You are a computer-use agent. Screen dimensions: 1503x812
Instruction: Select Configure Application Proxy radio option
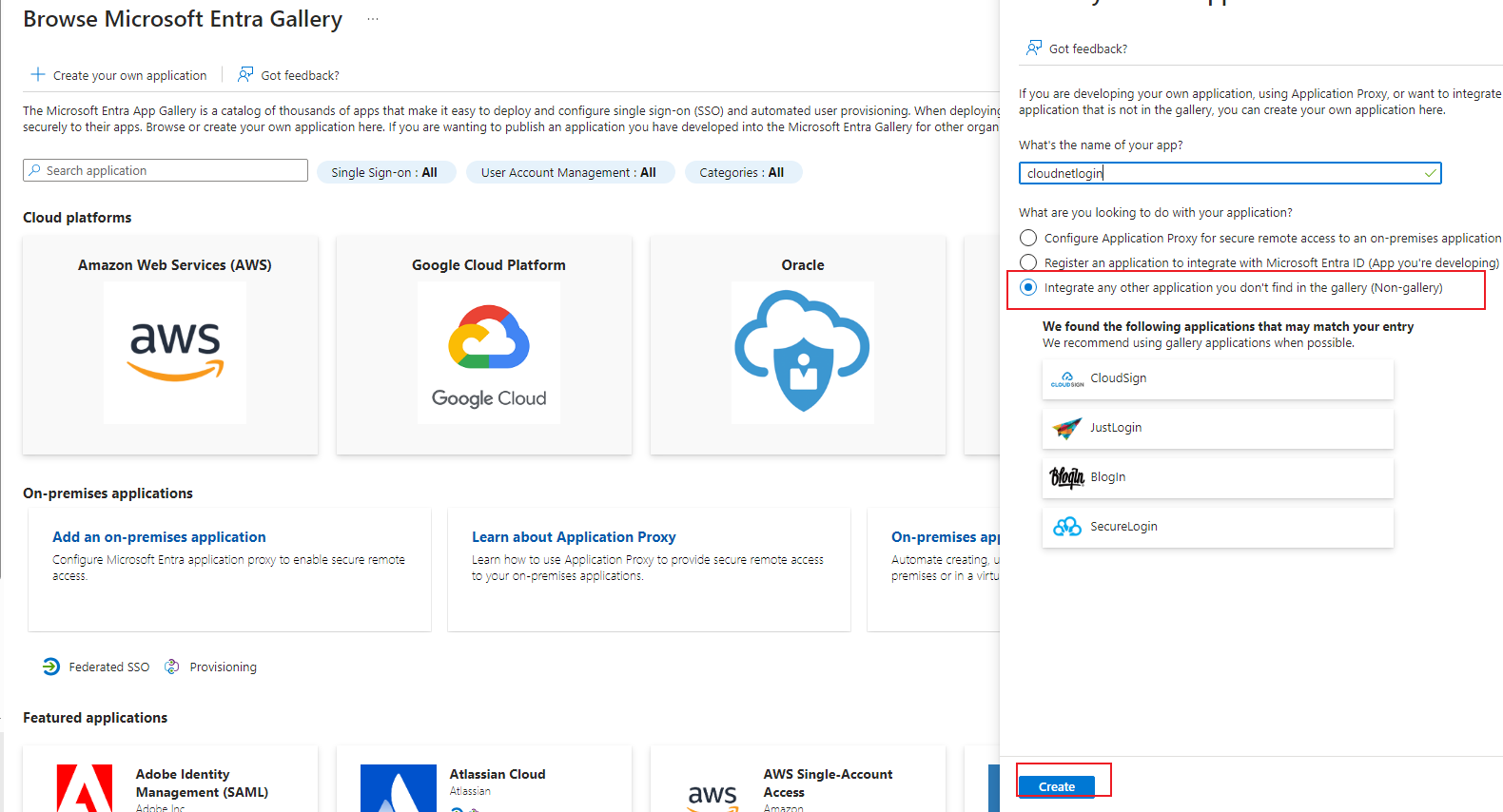tap(1028, 238)
